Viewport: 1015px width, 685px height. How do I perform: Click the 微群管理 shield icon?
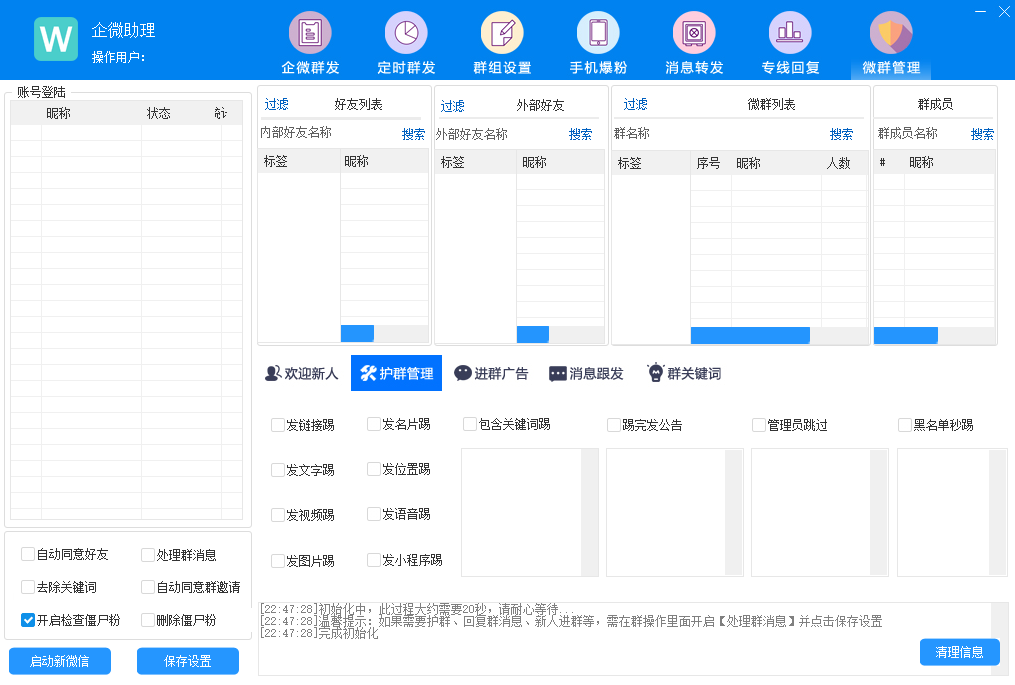pyautogui.click(x=890, y=33)
